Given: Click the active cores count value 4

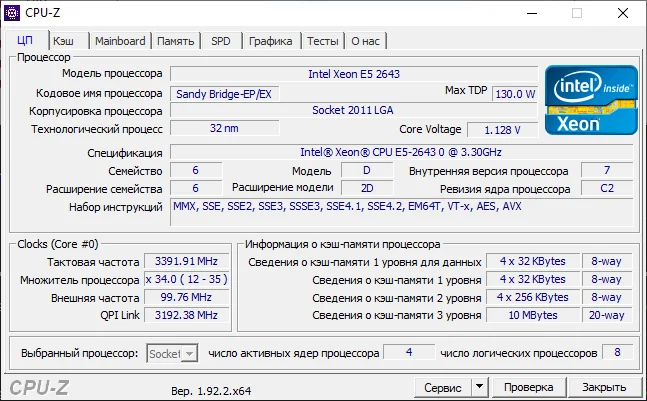Looking at the screenshot, I should click(409, 352).
